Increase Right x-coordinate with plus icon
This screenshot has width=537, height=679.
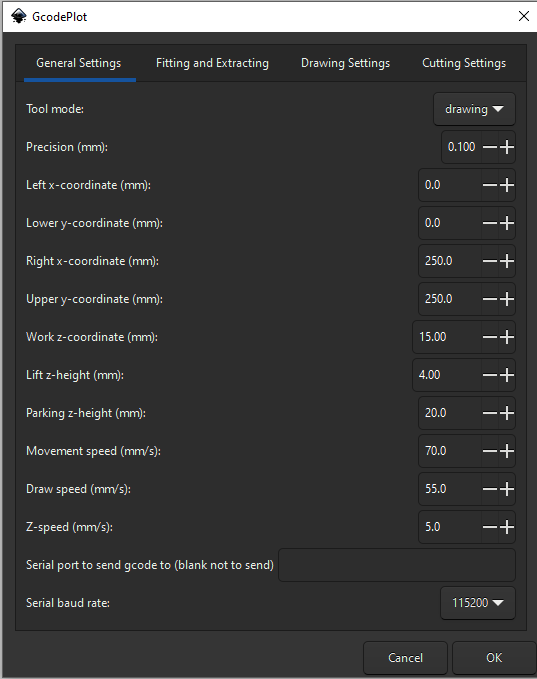tap(507, 261)
